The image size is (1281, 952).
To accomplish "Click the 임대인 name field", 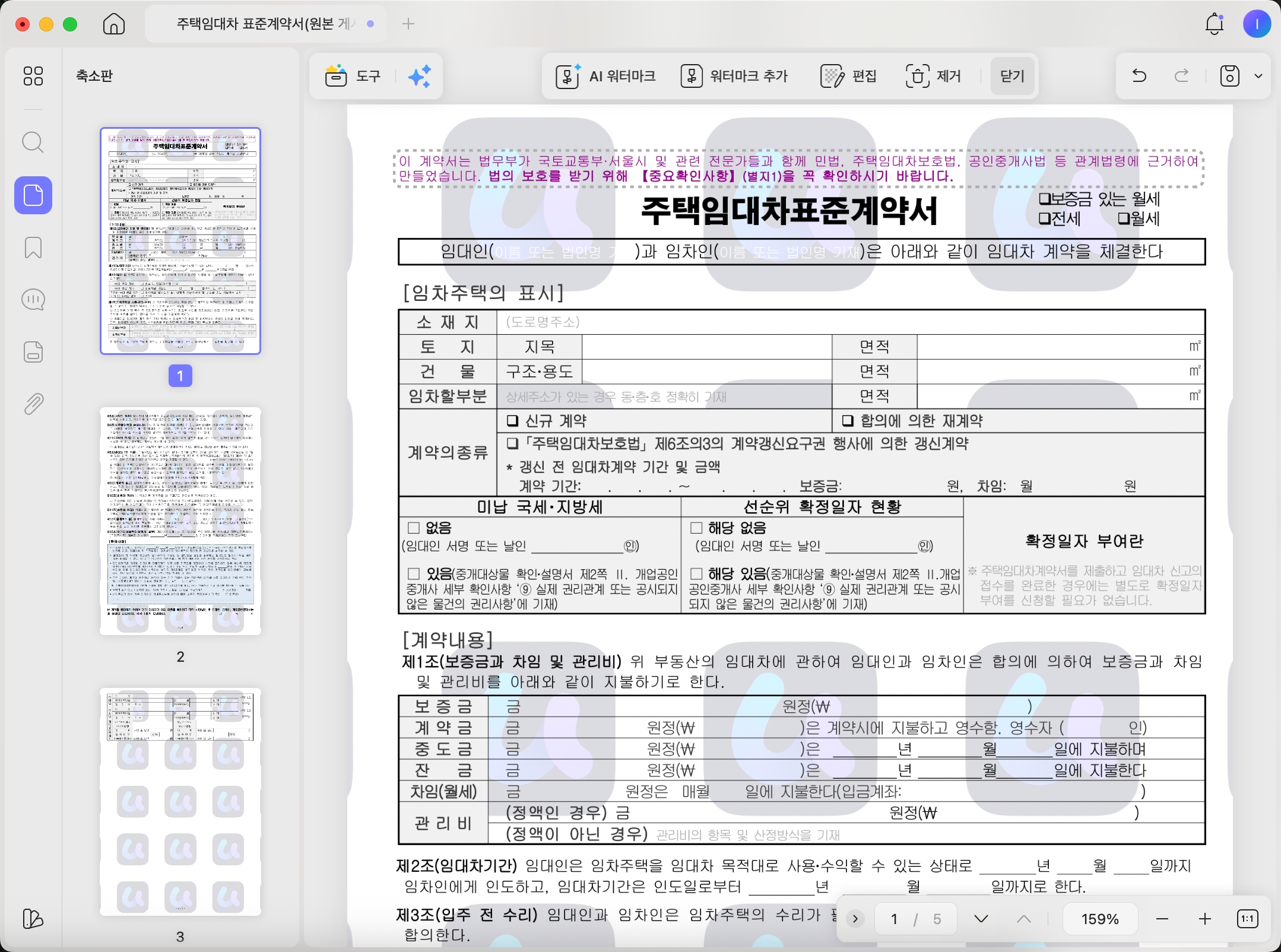I will (563, 252).
